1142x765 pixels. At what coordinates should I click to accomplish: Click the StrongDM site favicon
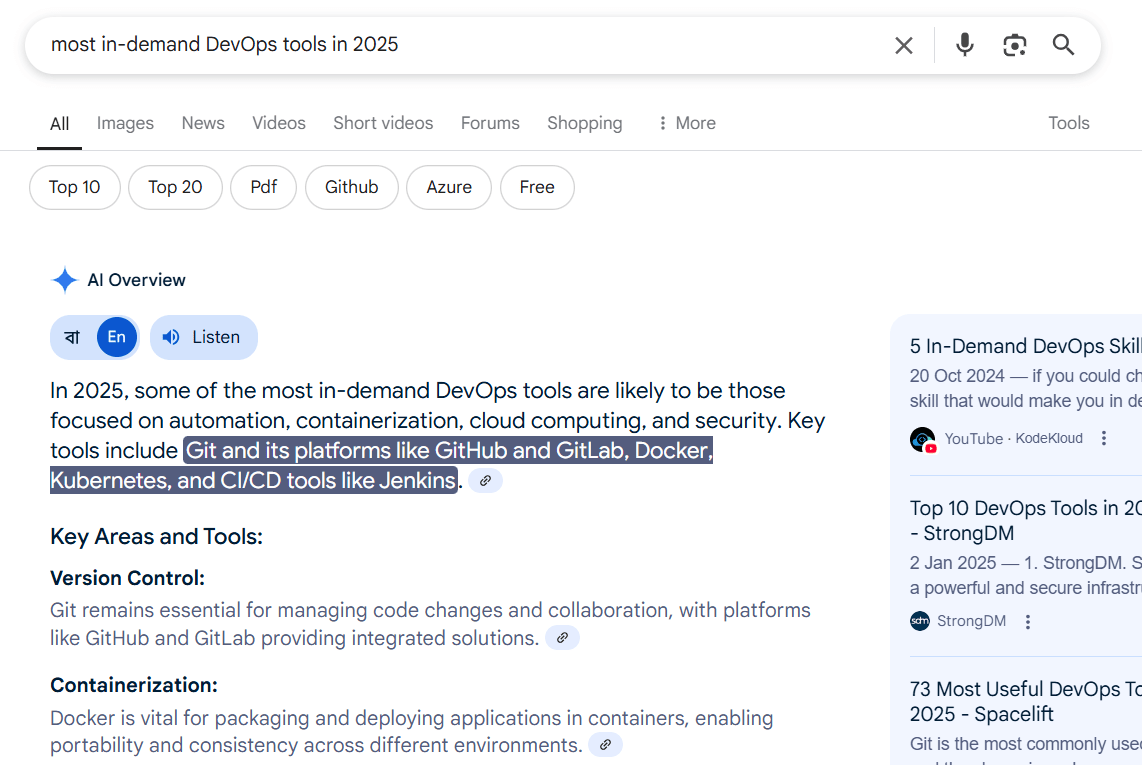coord(920,621)
